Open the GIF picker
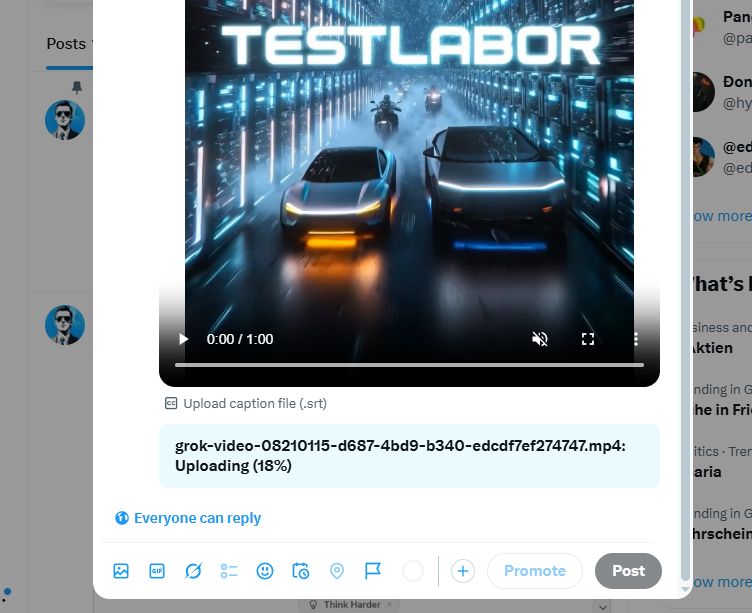The width and height of the screenshot is (752, 613). (x=157, y=571)
